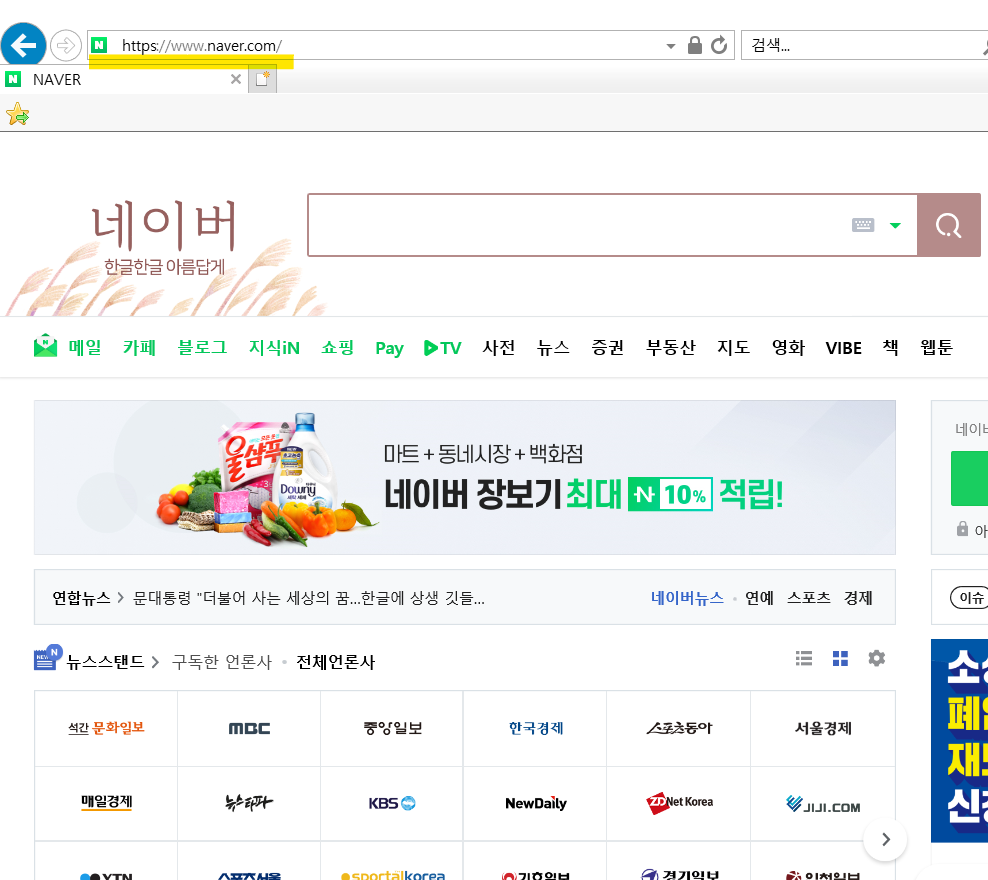The image size is (988, 880).
Task: Click the security lock icon in address bar
Action: 694,45
